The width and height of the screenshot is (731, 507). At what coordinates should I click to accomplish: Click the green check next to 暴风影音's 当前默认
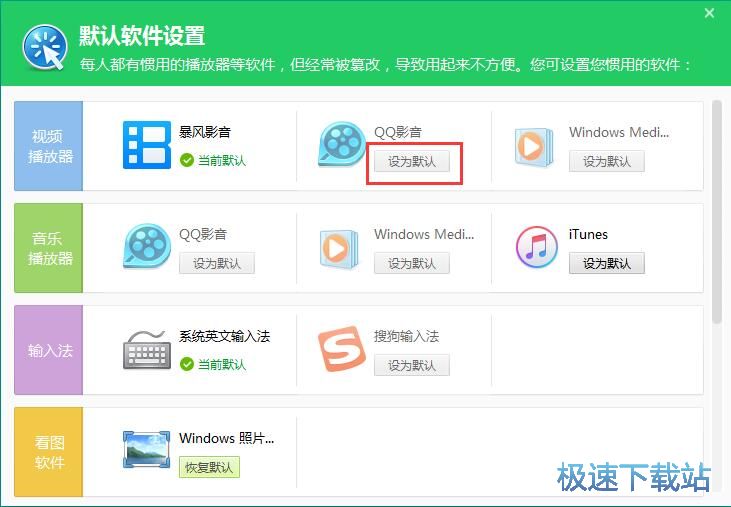[186, 160]
